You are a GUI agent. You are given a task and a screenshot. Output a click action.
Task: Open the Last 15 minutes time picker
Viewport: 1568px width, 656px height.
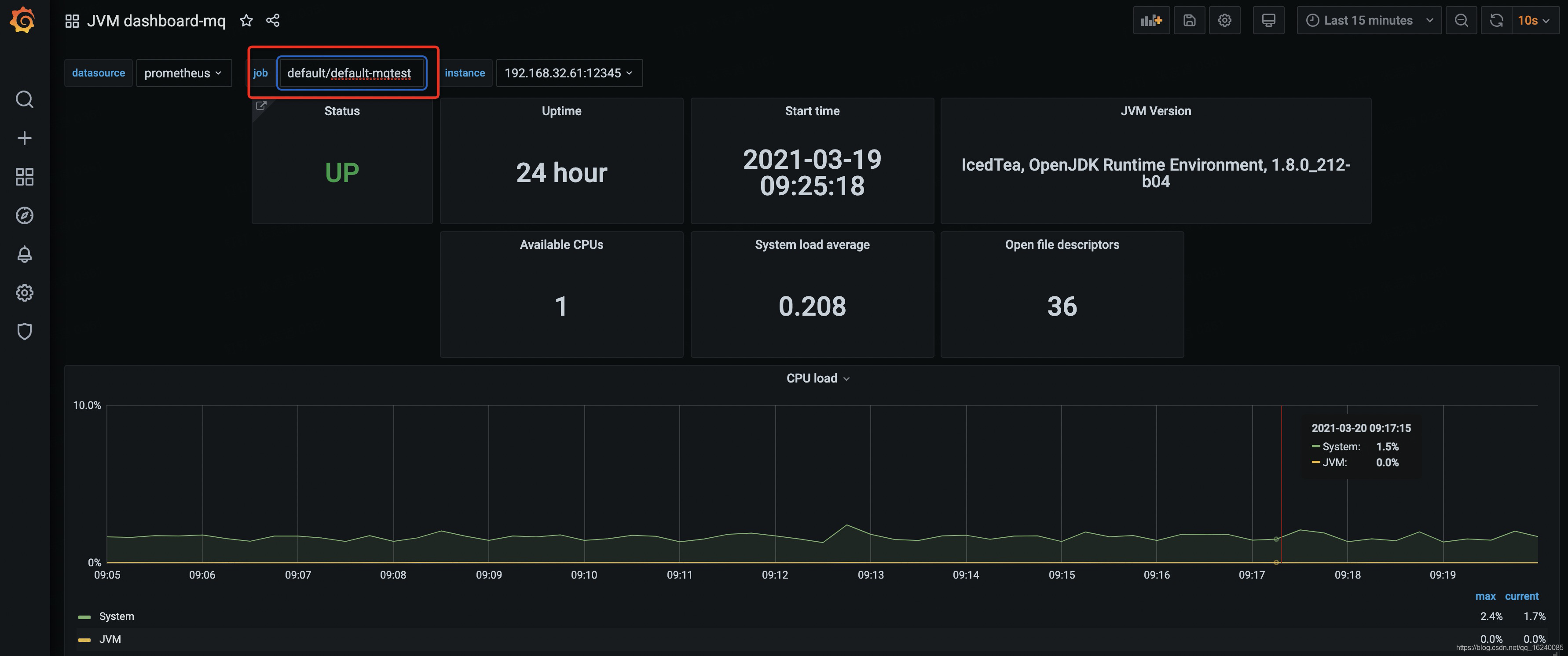click(x=1368, y=21)
